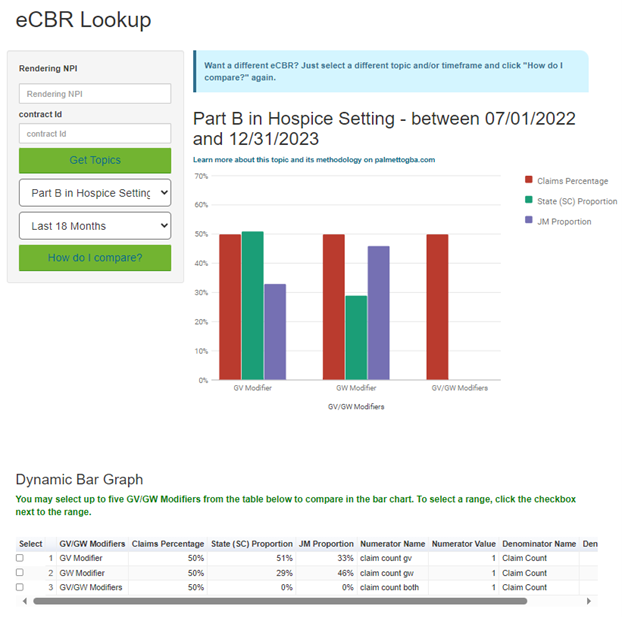Click the 33% JM Proportion cell

[326, 558]
